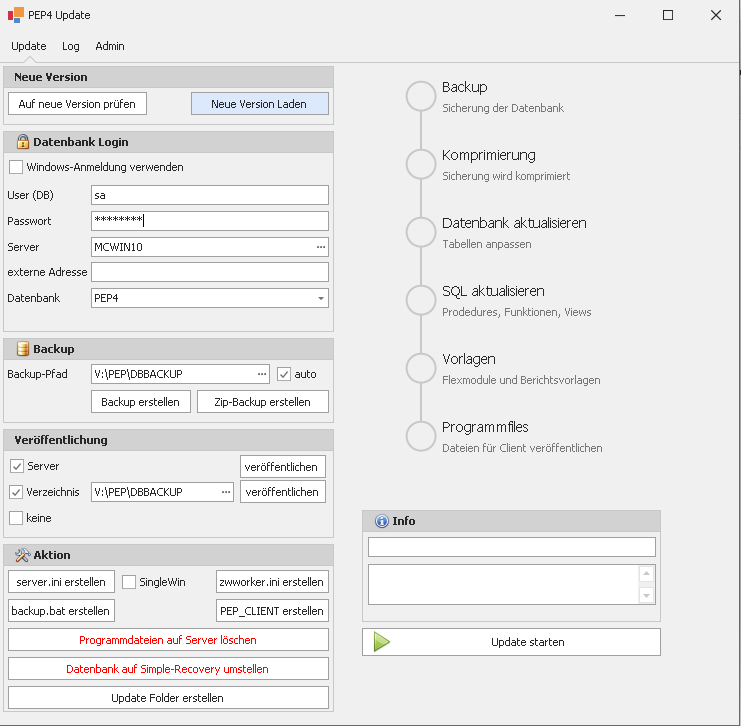Open the Admin menu
Image resolution: width=741 pixels, height=726 pixels.
pyautogui.click(x=110, y=46)
